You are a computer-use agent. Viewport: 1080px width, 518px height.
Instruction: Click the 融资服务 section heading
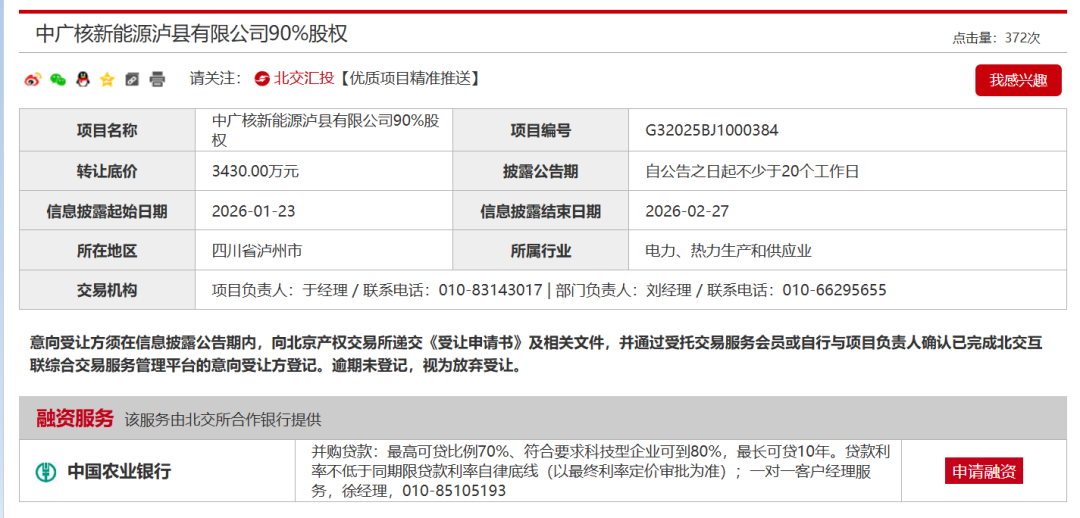coord(74,418)
